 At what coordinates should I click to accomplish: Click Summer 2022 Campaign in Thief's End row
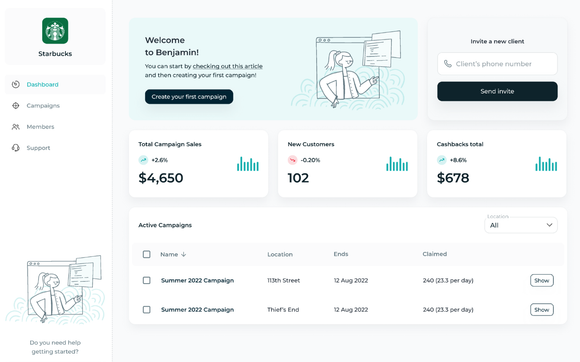(198, 309)
